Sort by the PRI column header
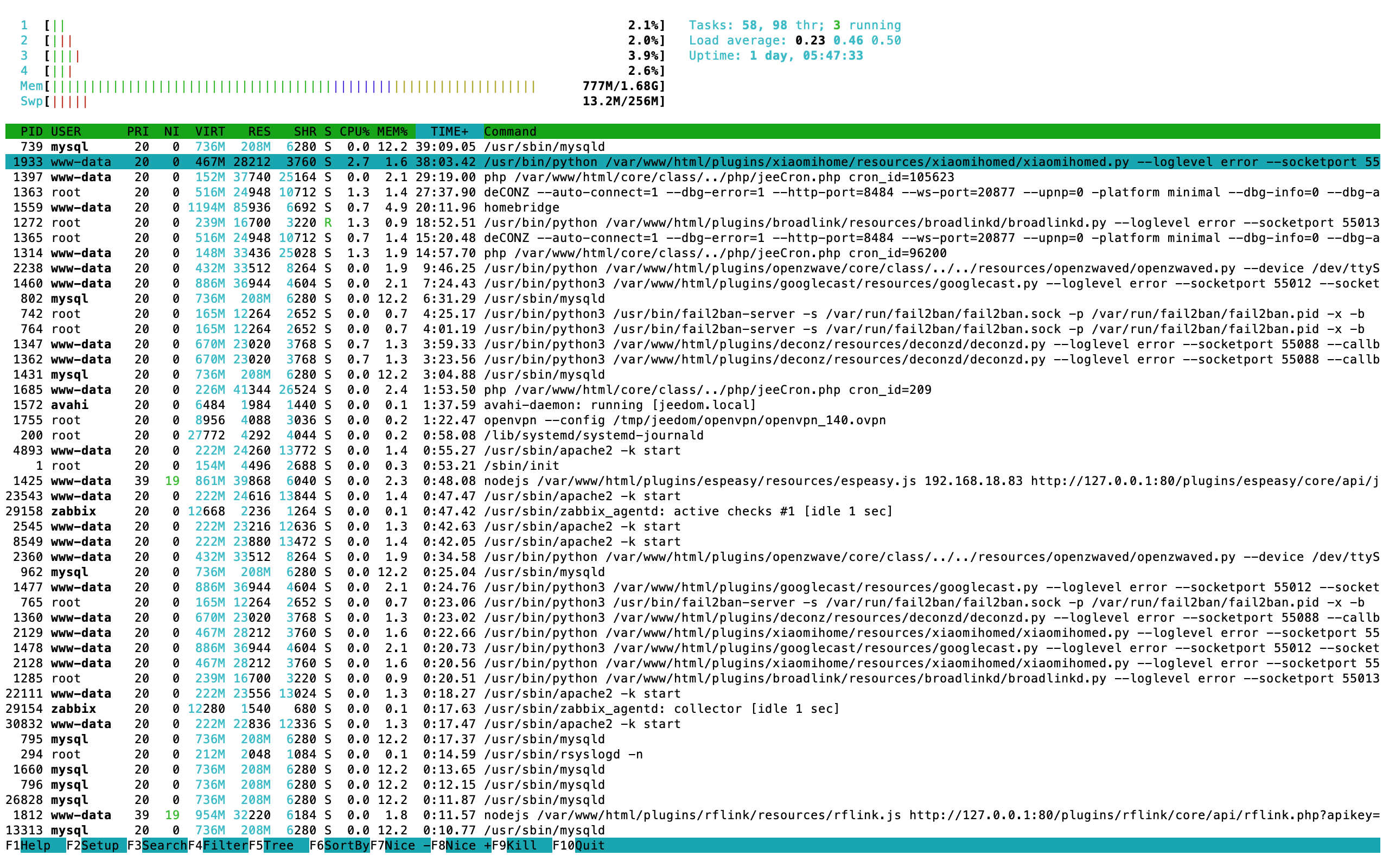The width and height of the screenshot is (1389, 868). (138, 131)
